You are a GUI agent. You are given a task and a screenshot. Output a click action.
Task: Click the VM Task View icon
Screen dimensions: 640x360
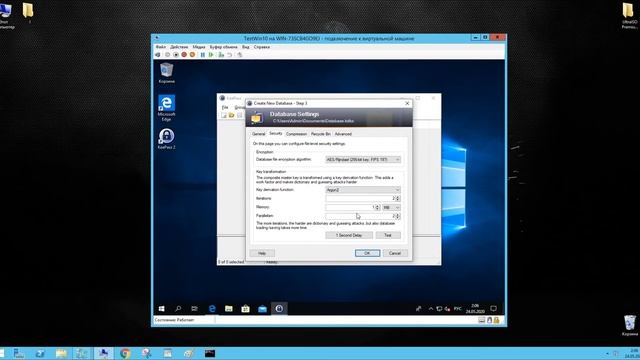194,309
